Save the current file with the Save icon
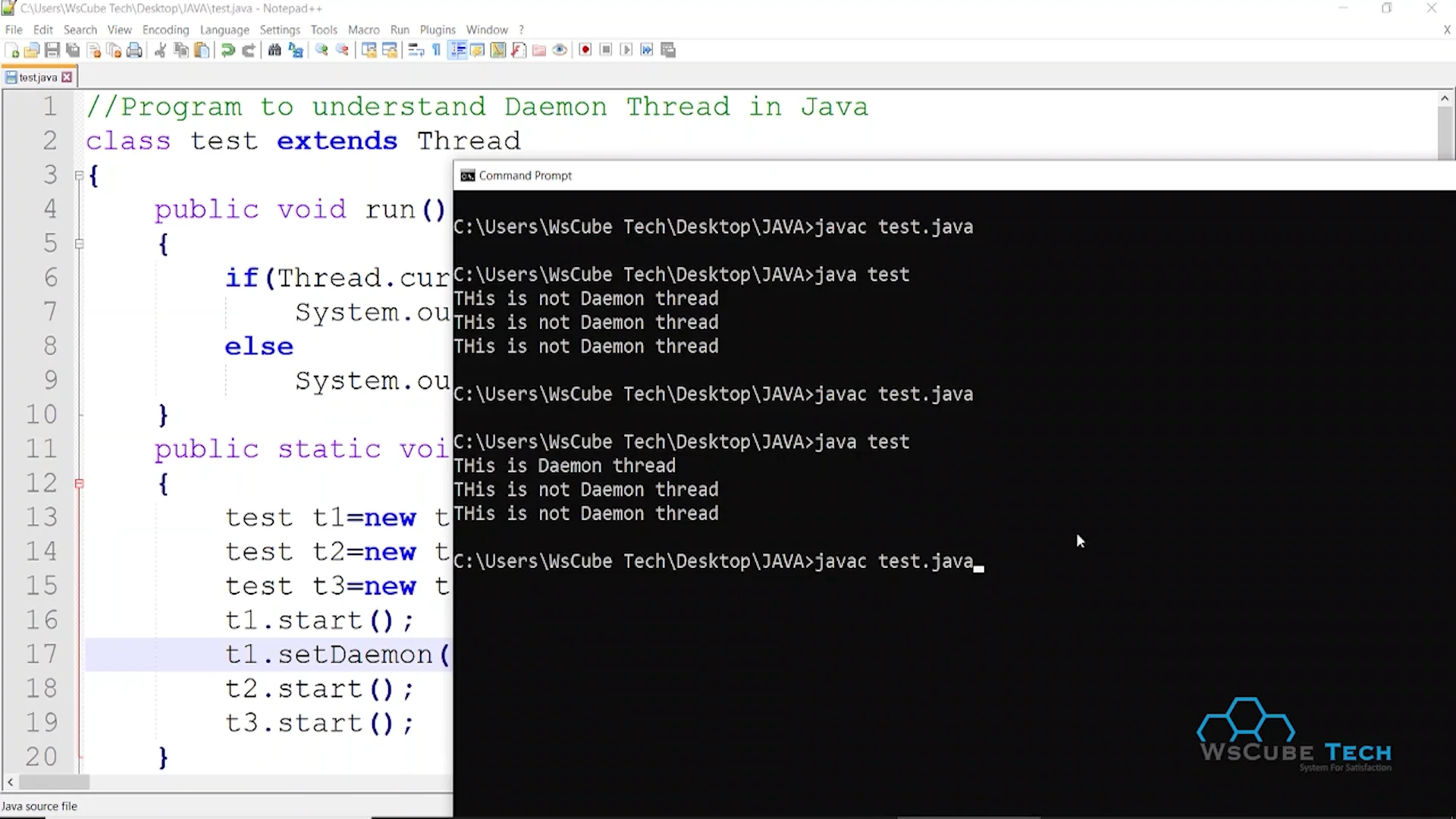1456x819 pixels. pos(52,49)
